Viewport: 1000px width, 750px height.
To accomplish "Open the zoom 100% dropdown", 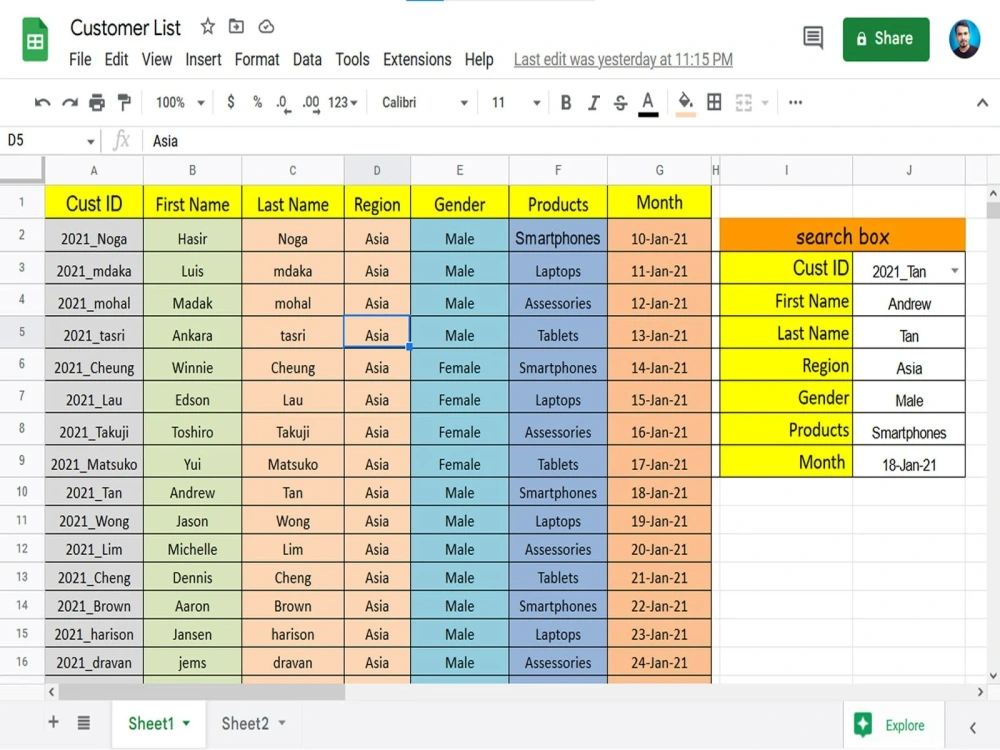I will [180, 103].
